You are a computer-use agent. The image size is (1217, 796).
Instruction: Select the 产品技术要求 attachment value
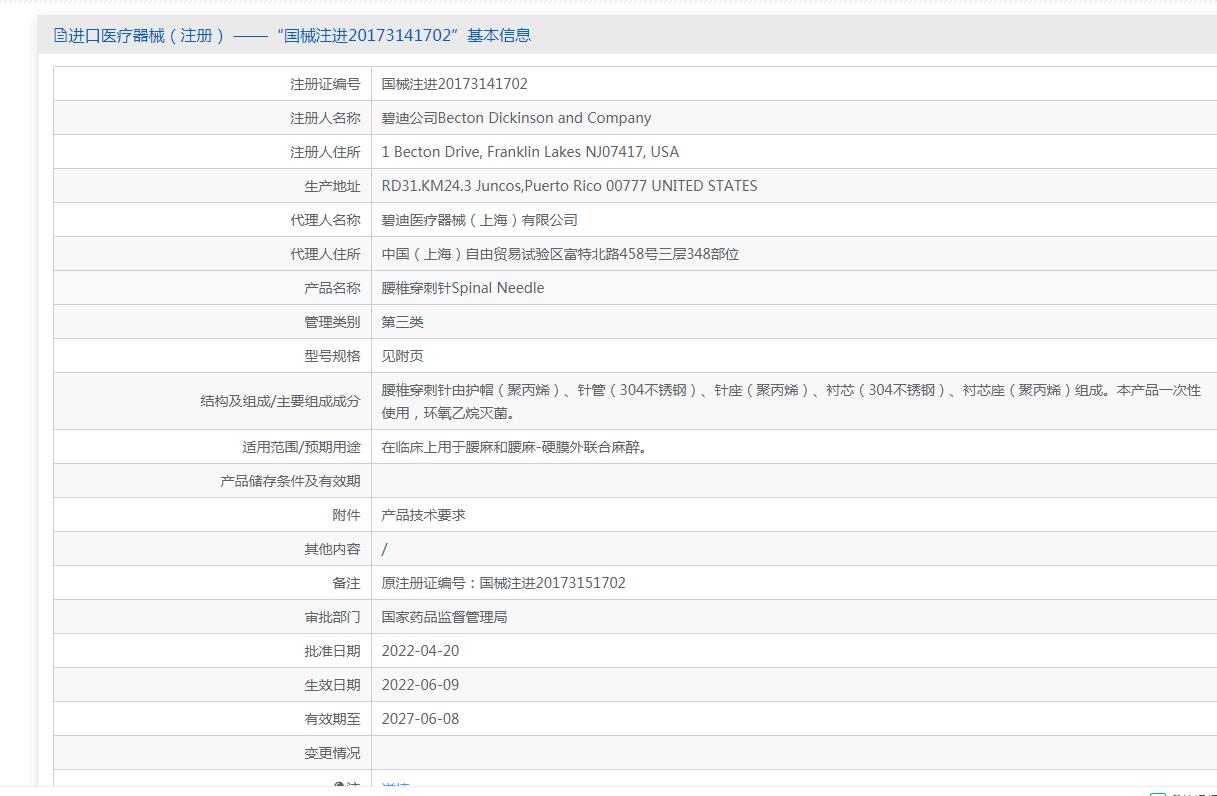point(424,515)
